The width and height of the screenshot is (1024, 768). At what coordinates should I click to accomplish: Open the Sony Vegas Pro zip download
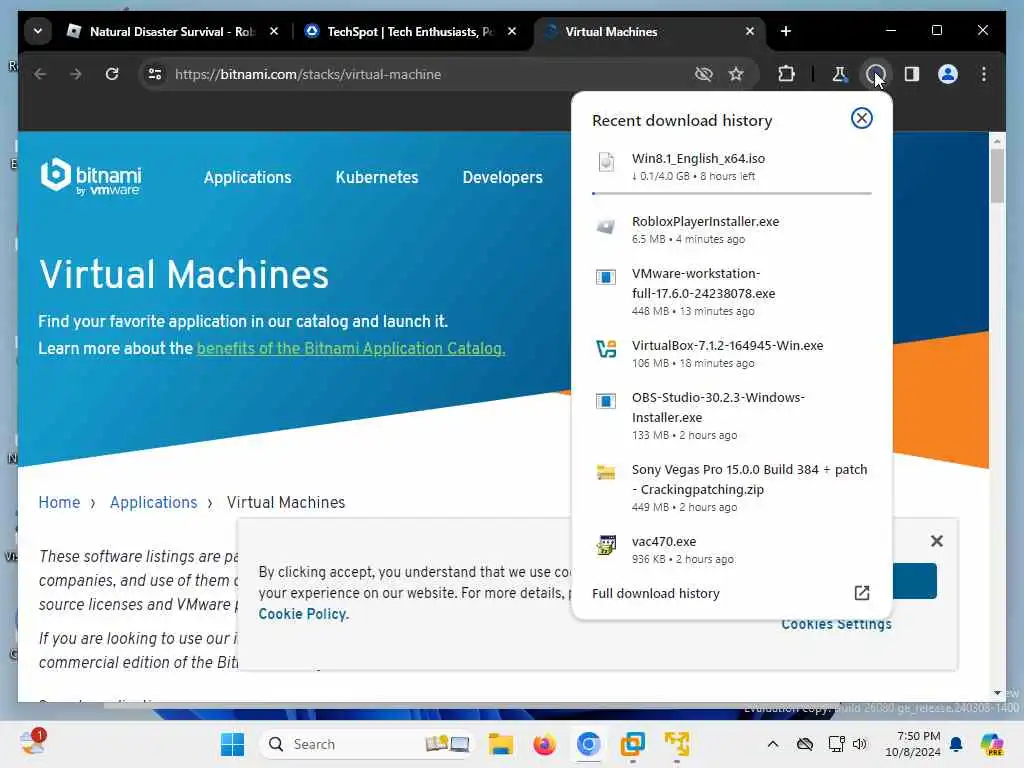click(731, 487)
